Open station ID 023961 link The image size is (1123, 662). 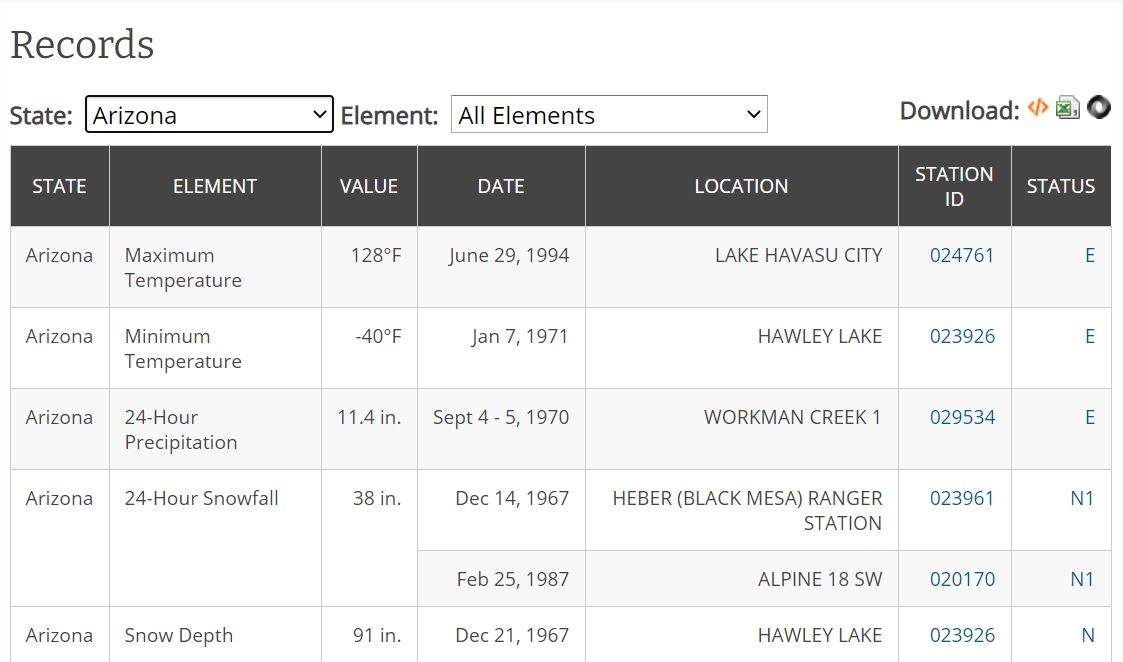[962, 498]
